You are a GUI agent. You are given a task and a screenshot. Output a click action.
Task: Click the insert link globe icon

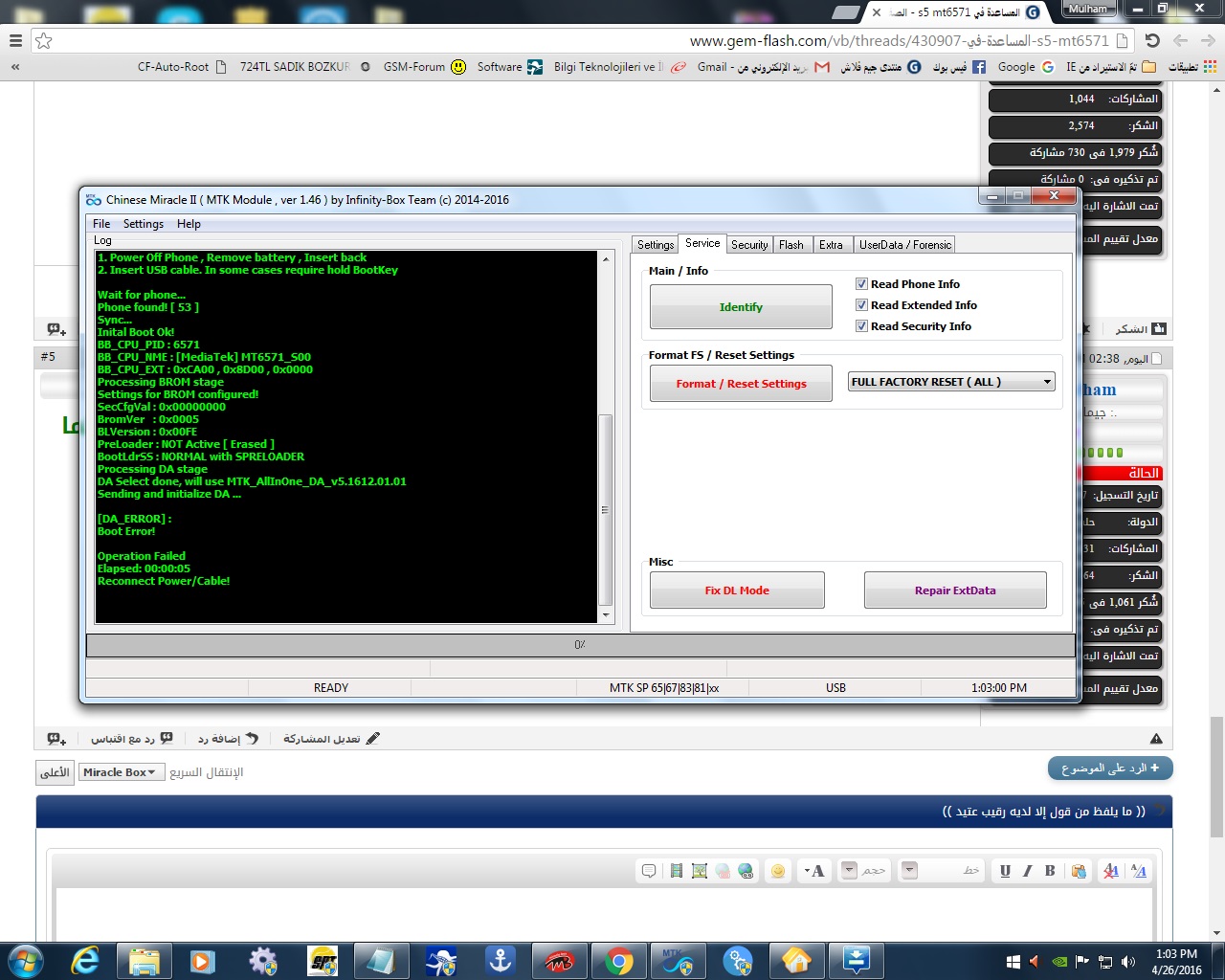coord(746,871)
